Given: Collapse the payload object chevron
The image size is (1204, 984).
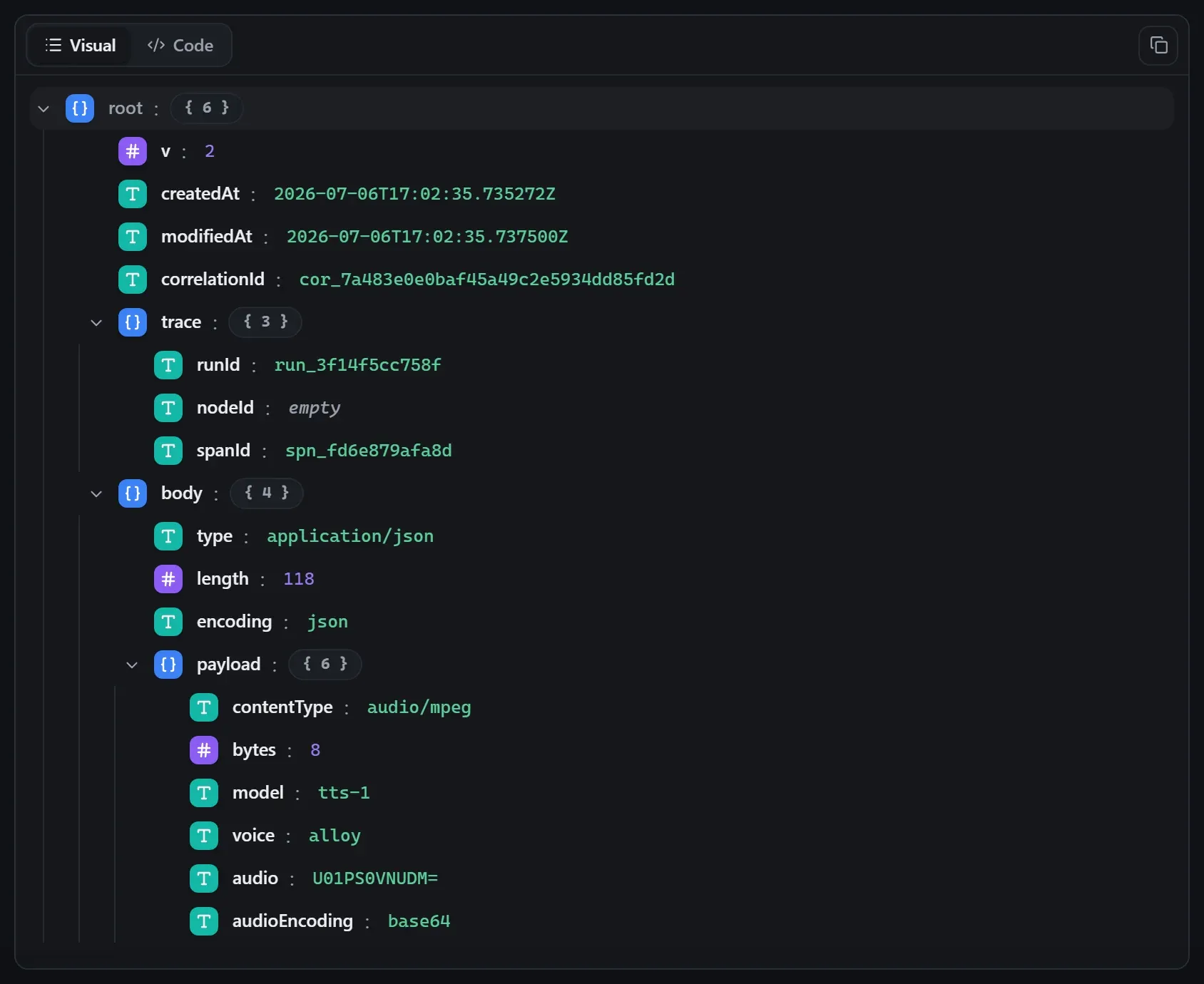Looking at the screenshot, I should (x=132, y=665).
